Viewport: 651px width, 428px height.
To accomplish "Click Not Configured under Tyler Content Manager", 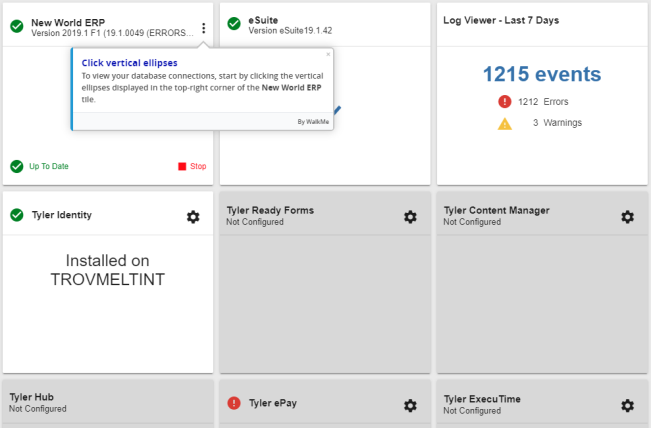I will pos(472,222).
